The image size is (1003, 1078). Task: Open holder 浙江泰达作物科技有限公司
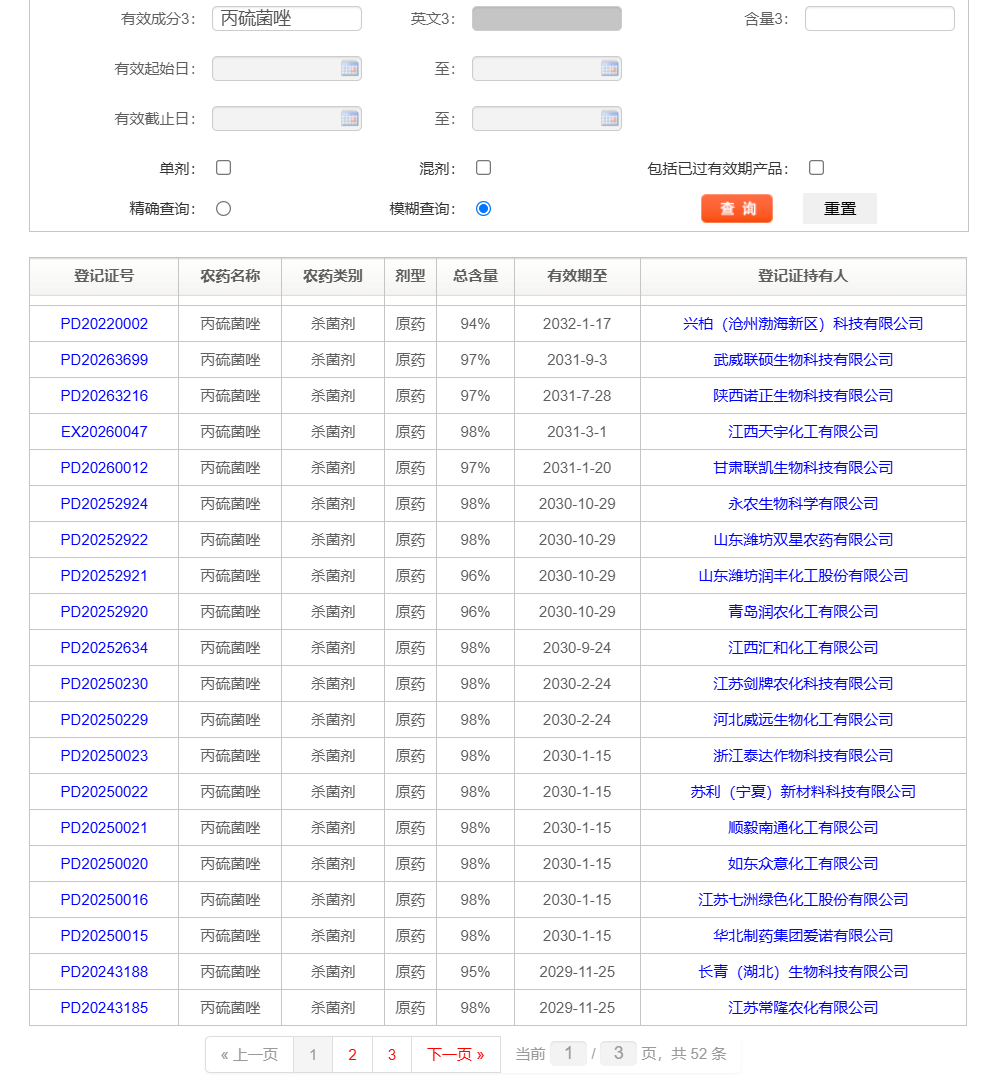click(x=803, y=756)
